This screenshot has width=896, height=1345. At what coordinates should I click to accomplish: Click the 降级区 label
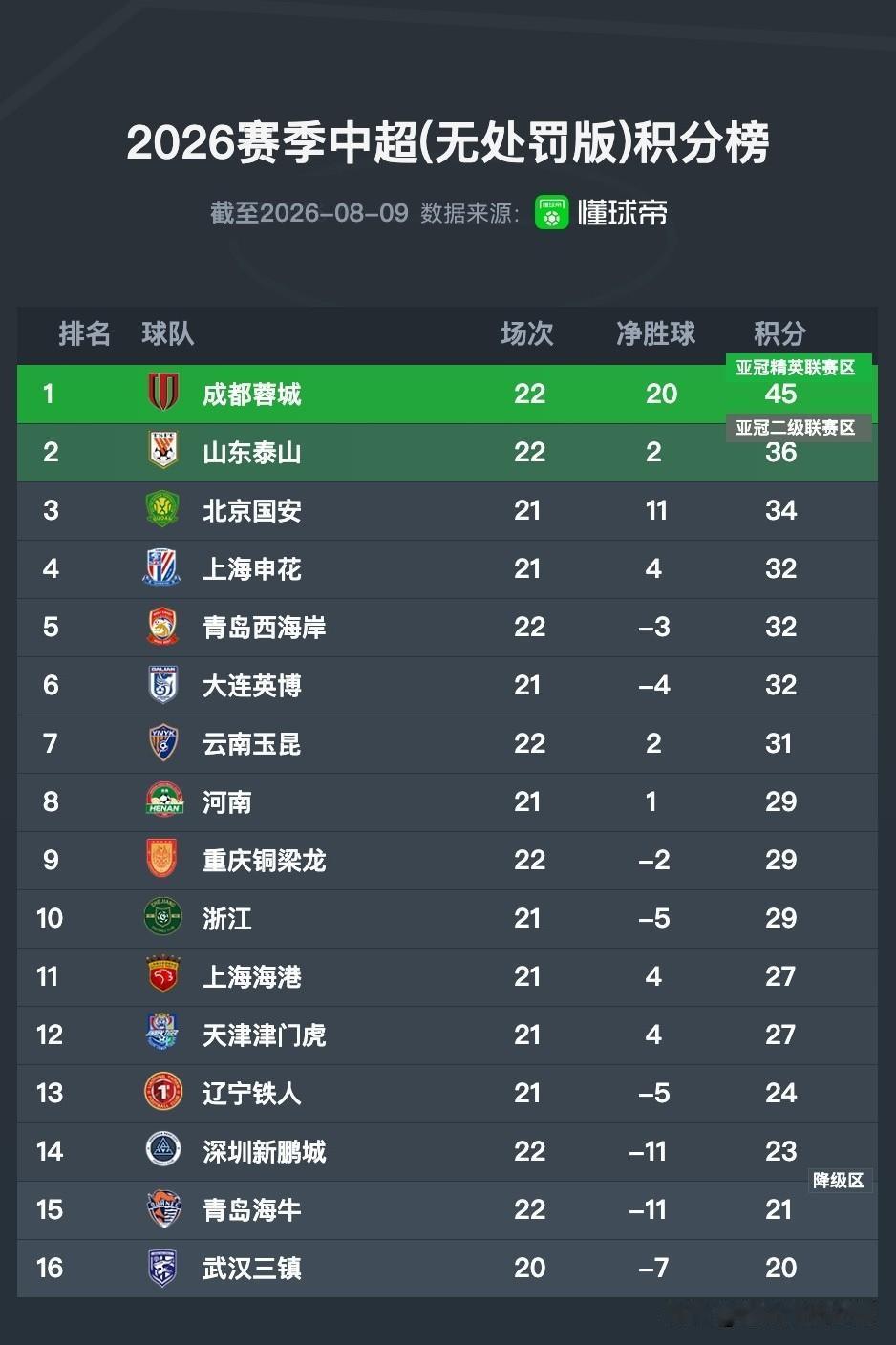coord(838,1181)
